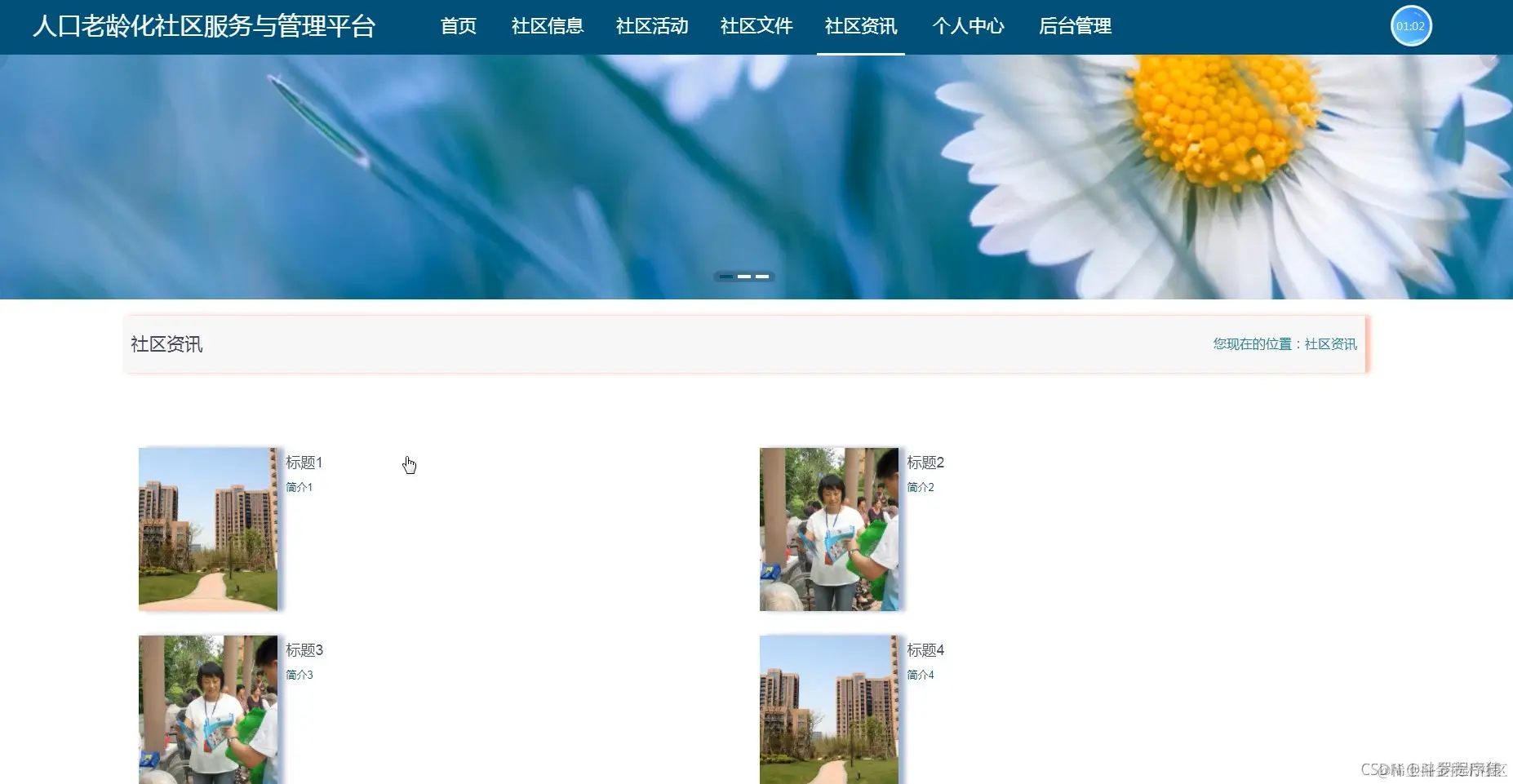Viewport: 1513px width, 784px height.
Task: Select the second carousel indicator dot
Action: [745, 277]
